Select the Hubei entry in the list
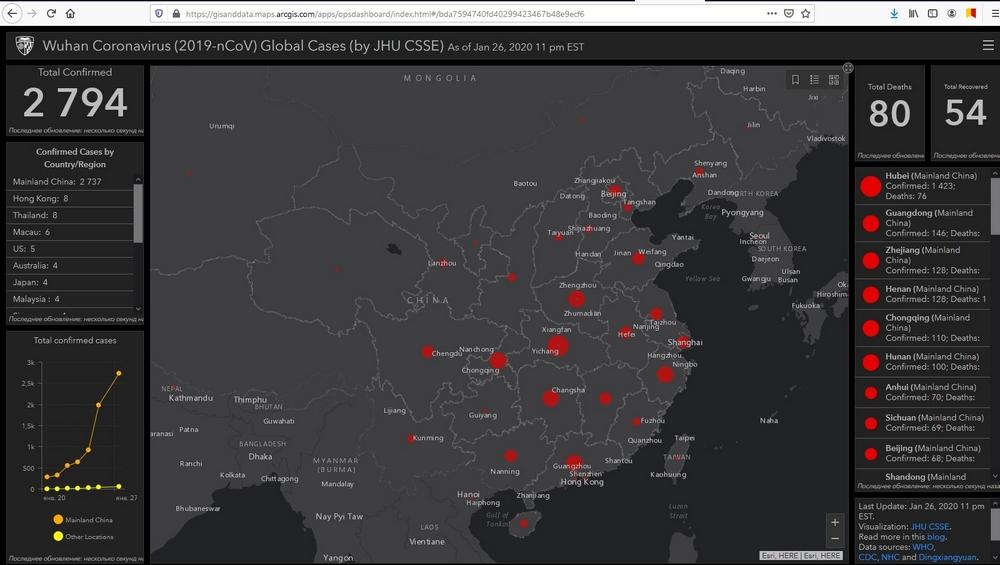The image size is (1000, 565). pos(920,186)
